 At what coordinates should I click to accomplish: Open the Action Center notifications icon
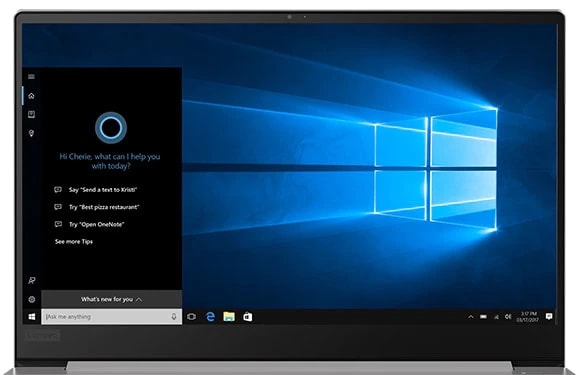549,316
